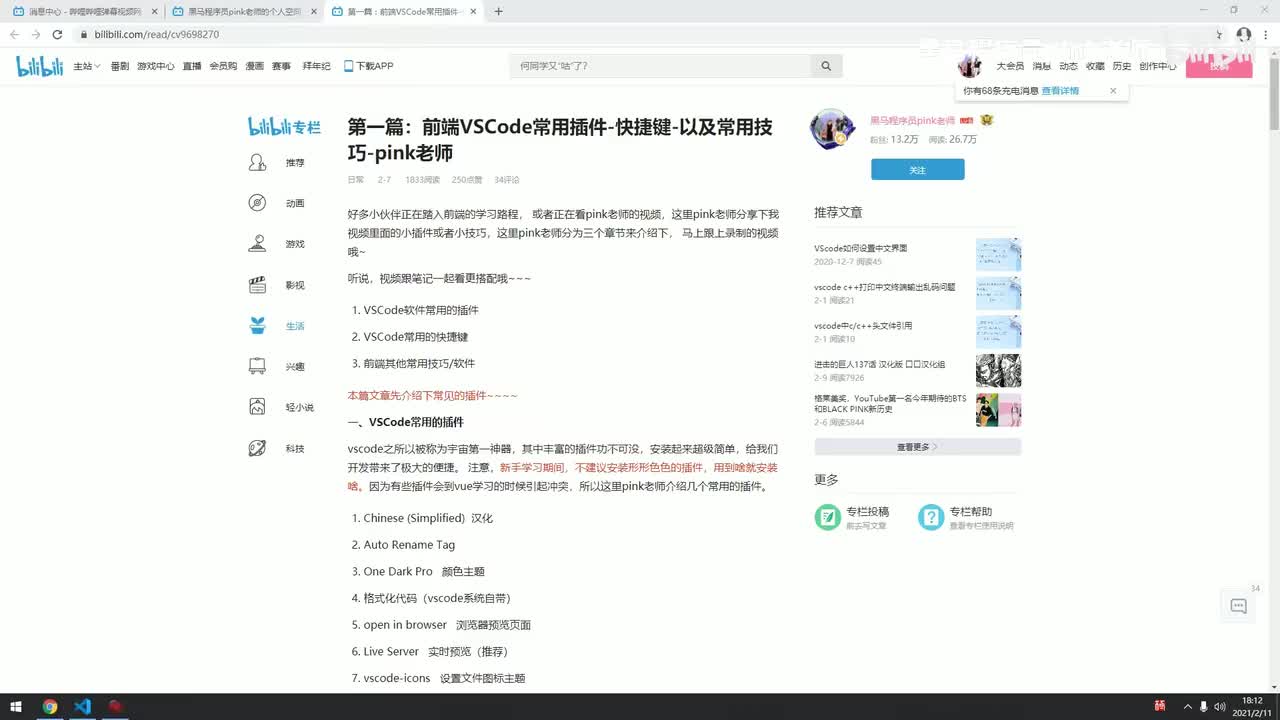The image size is (1280, 720).
Task: Click the author avatar of pink老师
Action: (832, 130)
